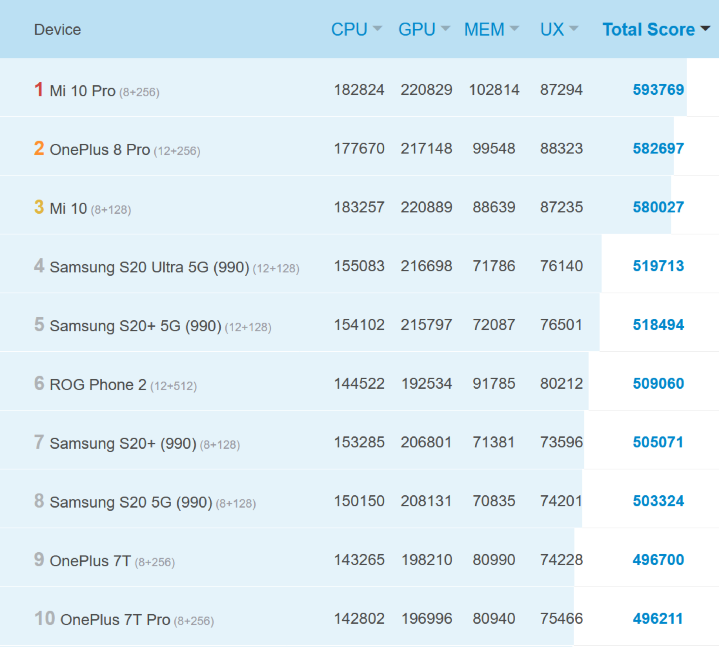
Task: Sort by the Total Score header
Action: pyautogui.click(x=656, y=29)
